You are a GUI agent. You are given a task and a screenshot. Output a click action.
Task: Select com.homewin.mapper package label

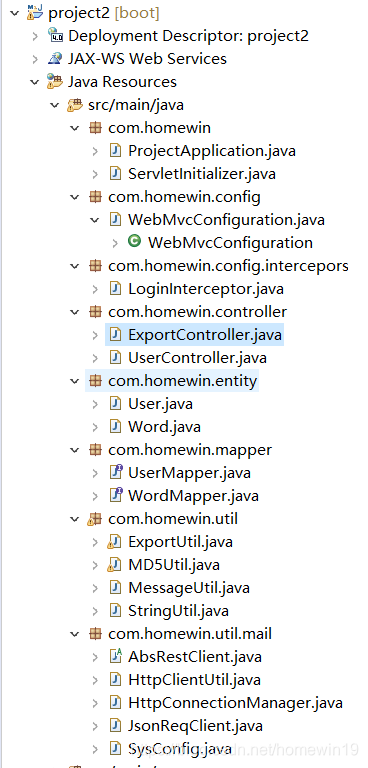190,450
